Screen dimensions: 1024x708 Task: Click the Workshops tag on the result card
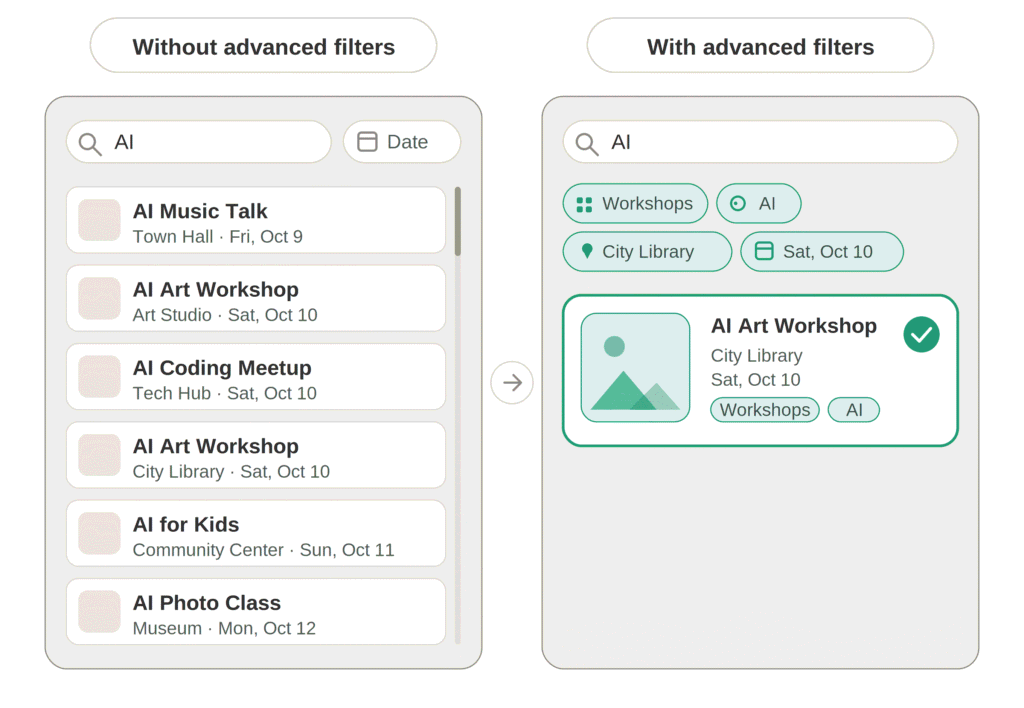tap(765, 410)
